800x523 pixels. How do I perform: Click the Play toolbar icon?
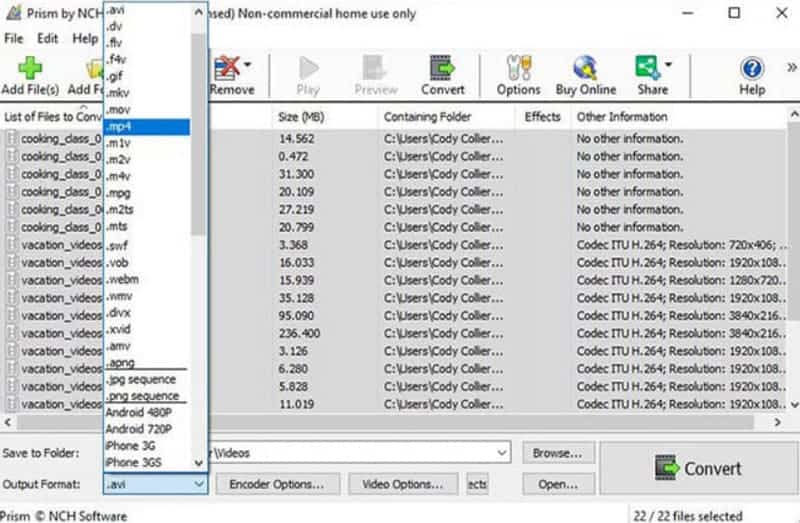(x=308, y=68)
